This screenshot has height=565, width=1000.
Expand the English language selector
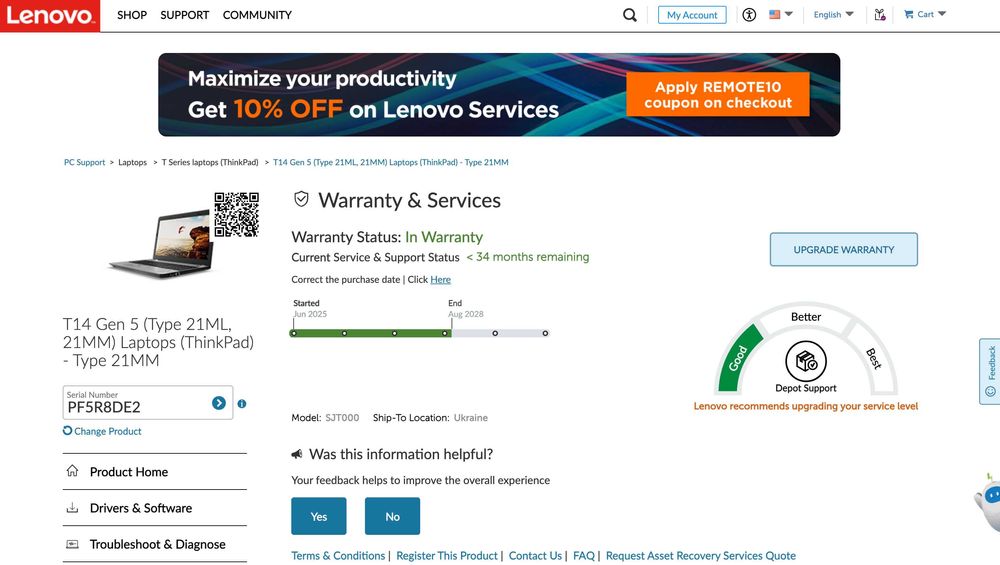[x=833, y=15]
